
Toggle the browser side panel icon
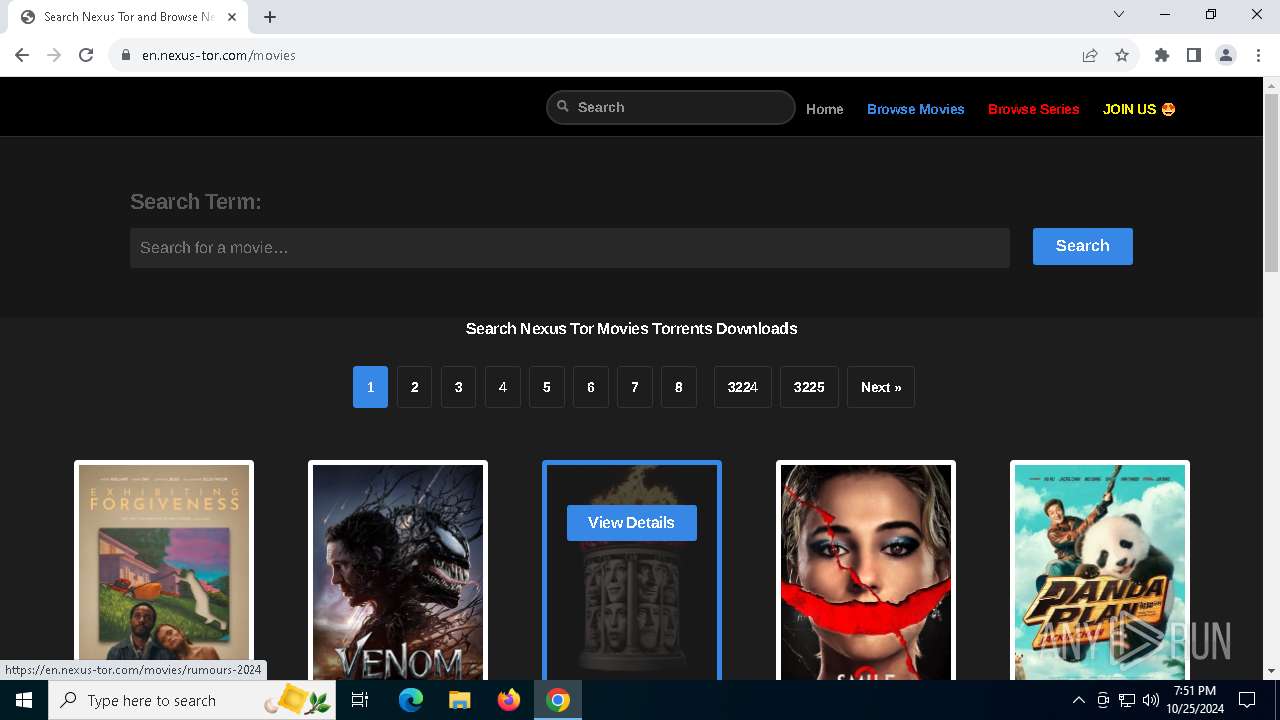pos(1194,55)
